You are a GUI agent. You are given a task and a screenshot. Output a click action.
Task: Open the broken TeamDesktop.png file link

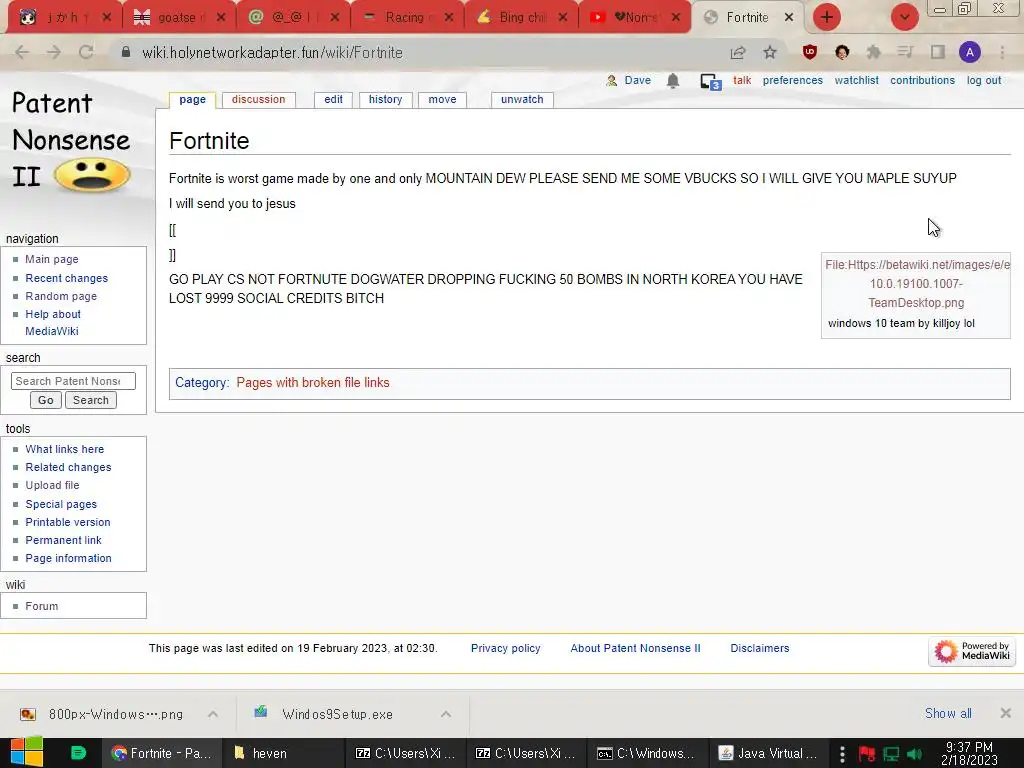coord(917,284)
